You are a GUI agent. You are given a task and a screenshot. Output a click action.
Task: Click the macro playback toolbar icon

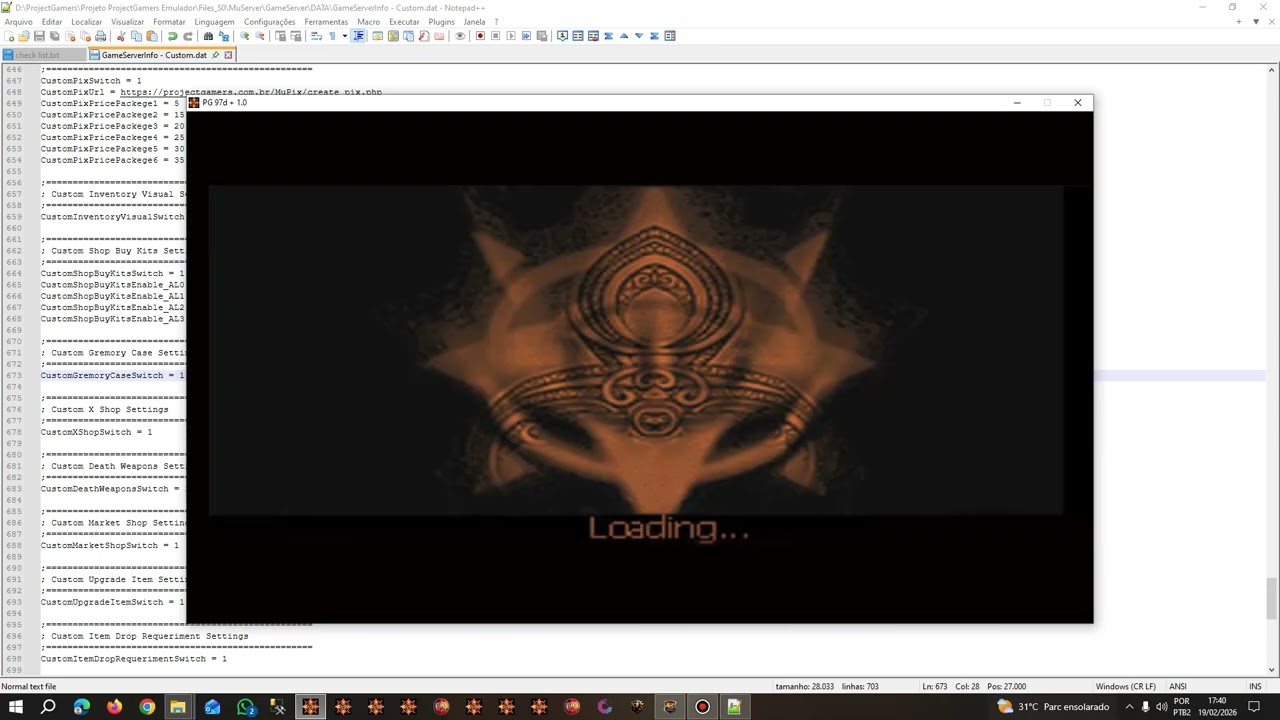tap(511, 36)
